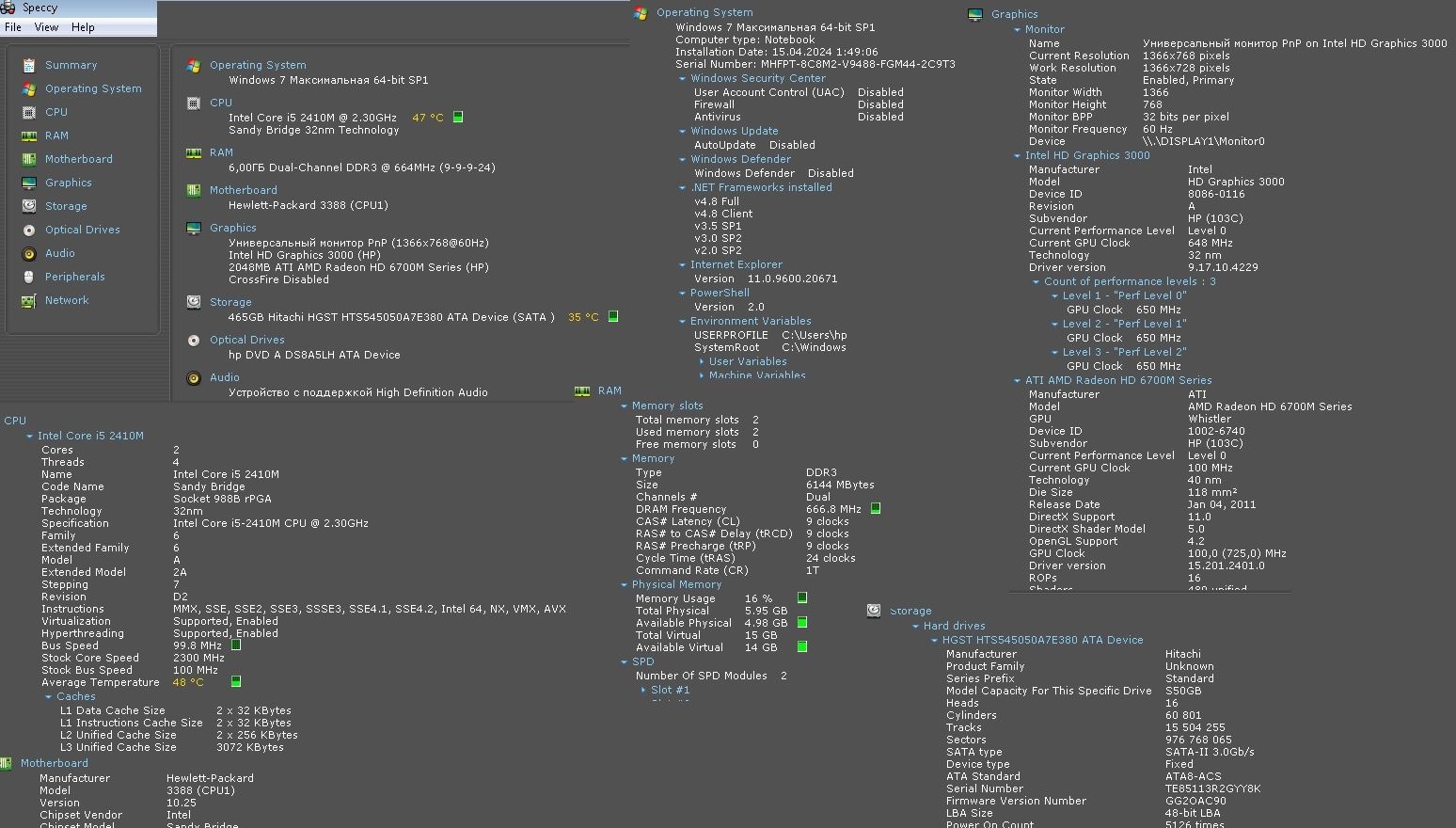Viewport: 1456px width, 828px height.
Task: Select Operating System in the sidebar
Action: 93,88
